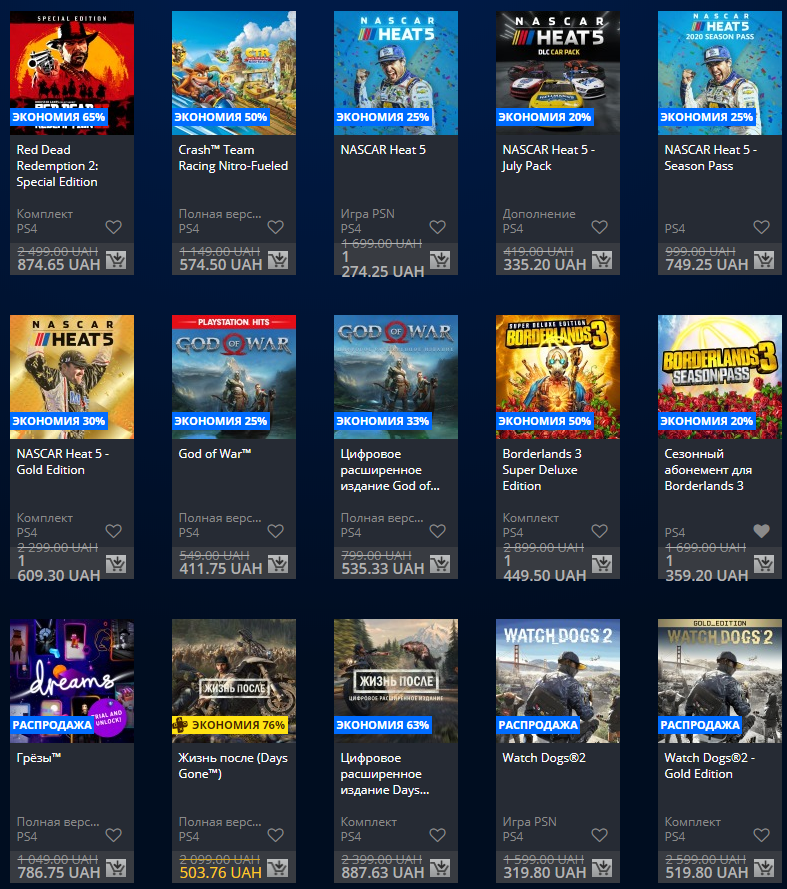Add Грёзы (Dreams) to cart
This screenshot has height=889, width=787.
coord(115,868)
